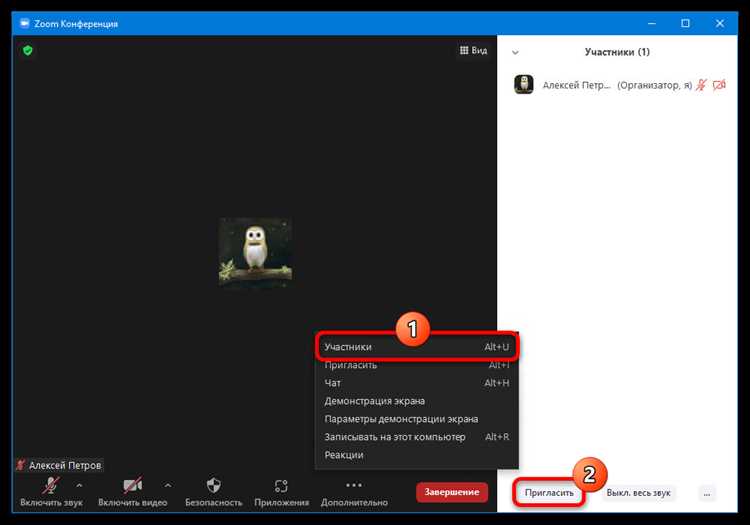Open the Безопасность security shield
Screen dimensions: 750x525
(214, 485)
